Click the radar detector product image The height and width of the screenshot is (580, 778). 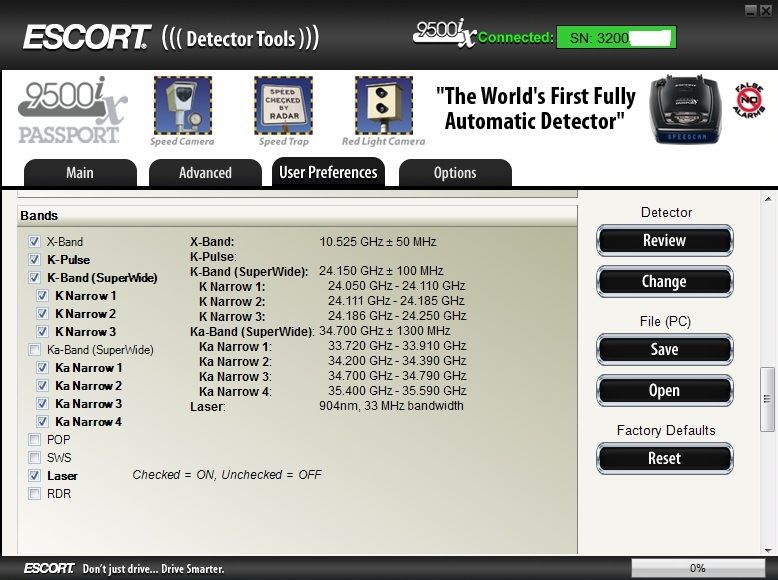pyautogui.click(x=685, y=108)
